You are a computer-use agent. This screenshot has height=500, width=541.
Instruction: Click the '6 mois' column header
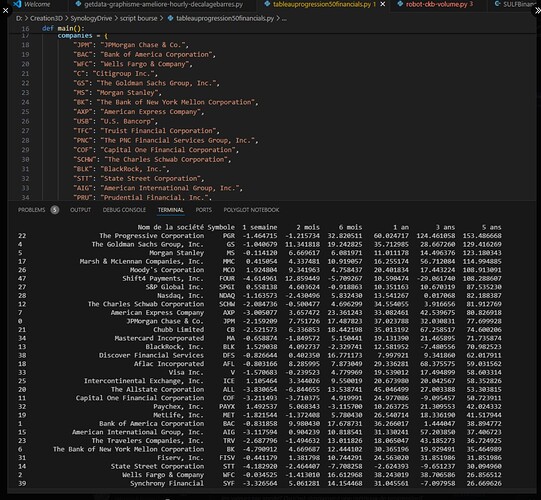point(350,227)
